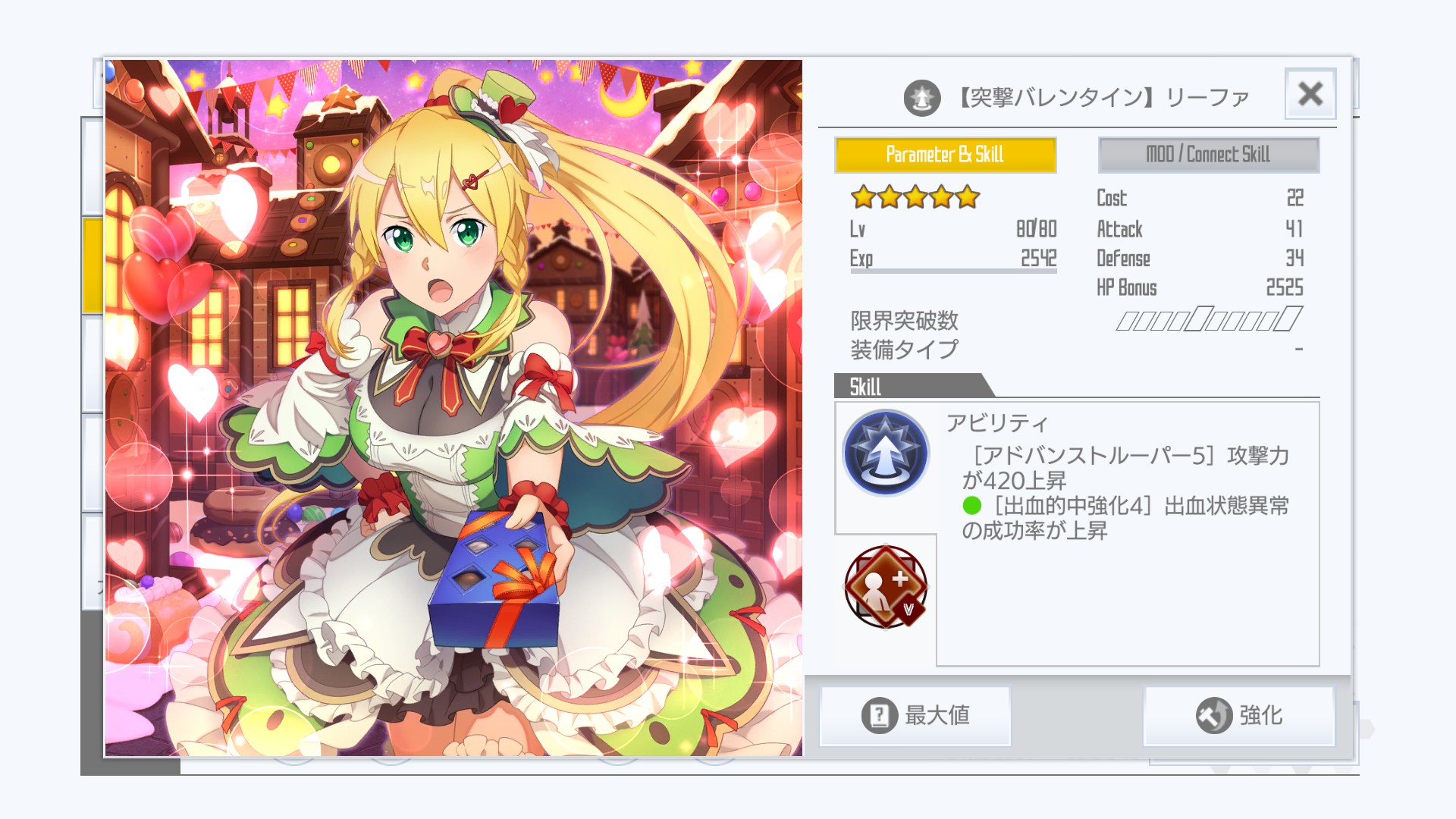Click the blue ability skill icon

click(x=885, y=453)
